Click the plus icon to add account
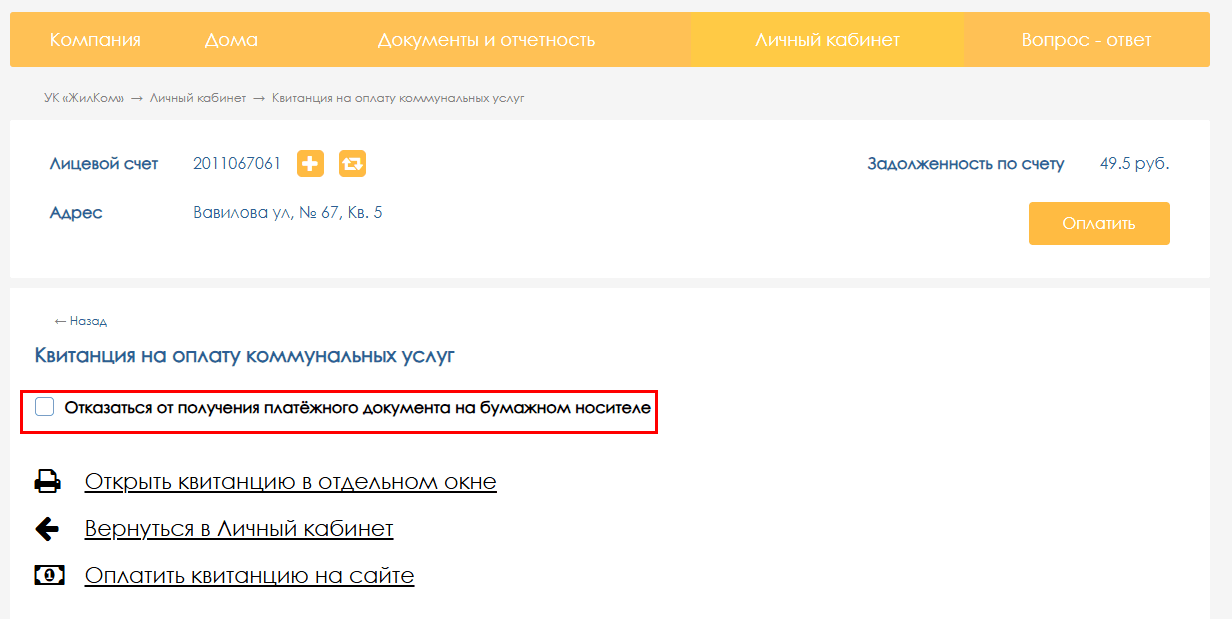Viewport: 1232px width, 619px height. [x=310, y=163]
